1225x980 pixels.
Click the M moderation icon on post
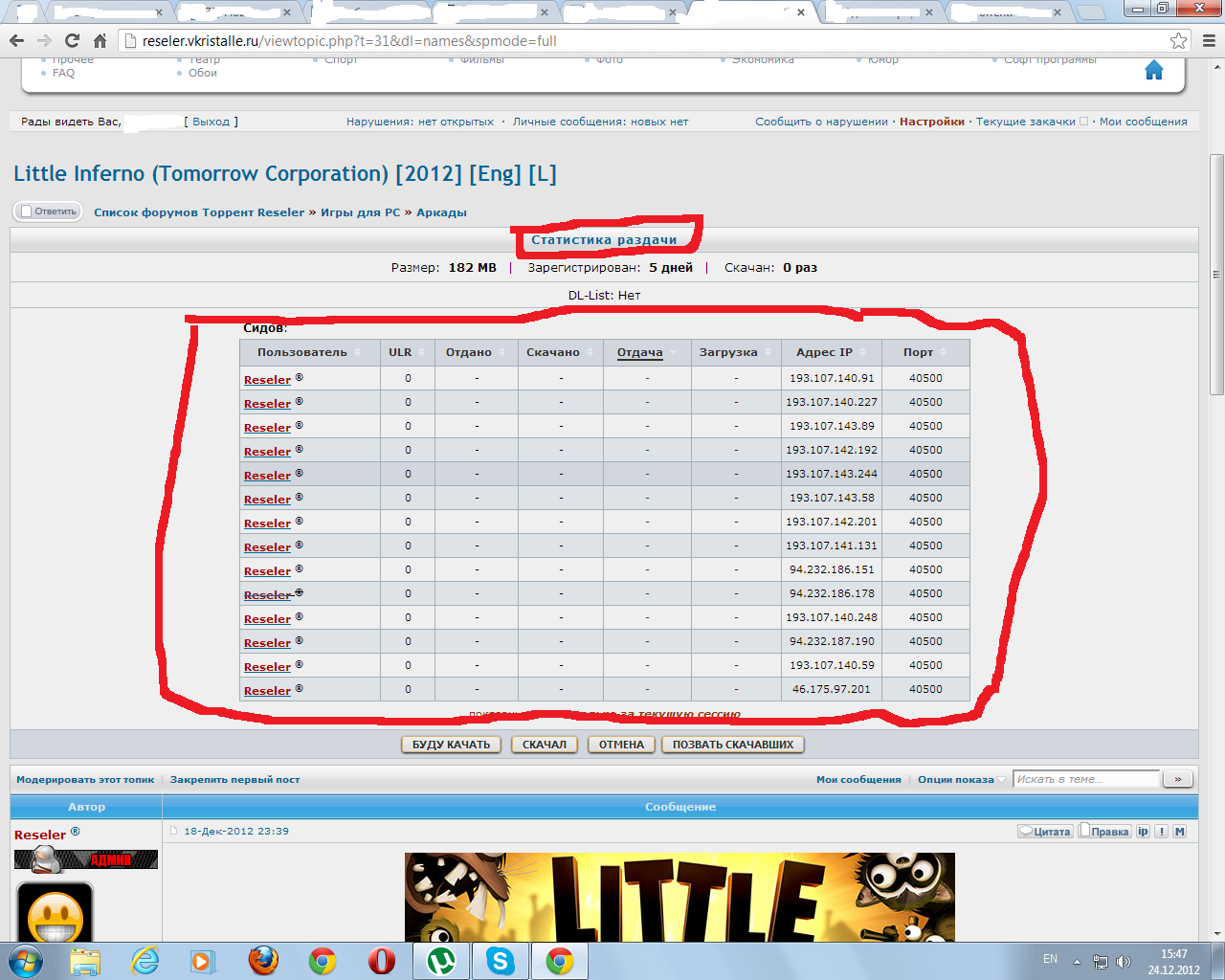pos(1179,832)
